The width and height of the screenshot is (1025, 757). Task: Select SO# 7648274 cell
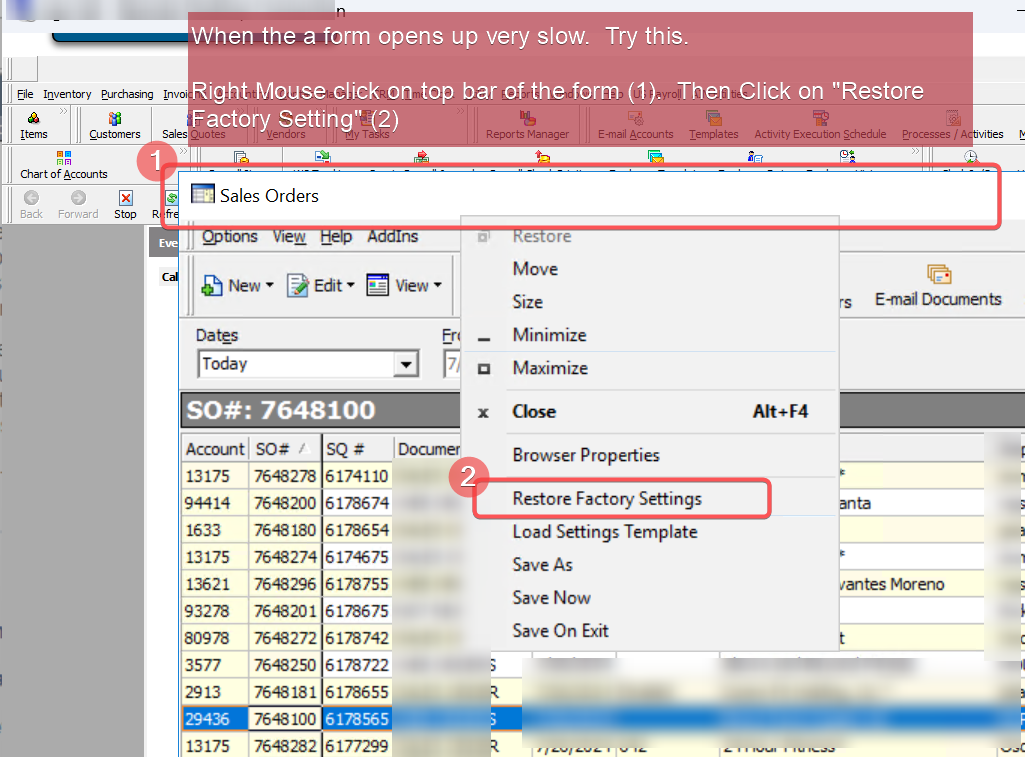coord(285,557)
